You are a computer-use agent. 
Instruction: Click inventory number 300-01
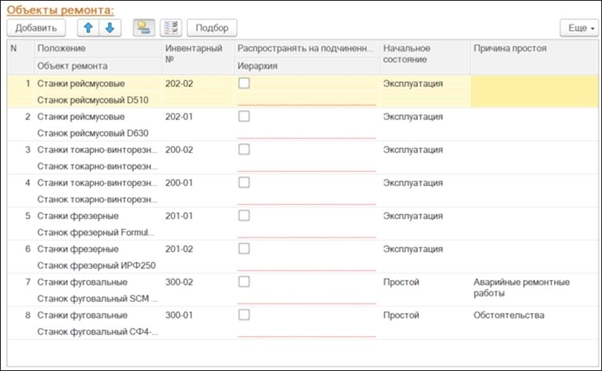pyautogui.click(x=179, y=315)
